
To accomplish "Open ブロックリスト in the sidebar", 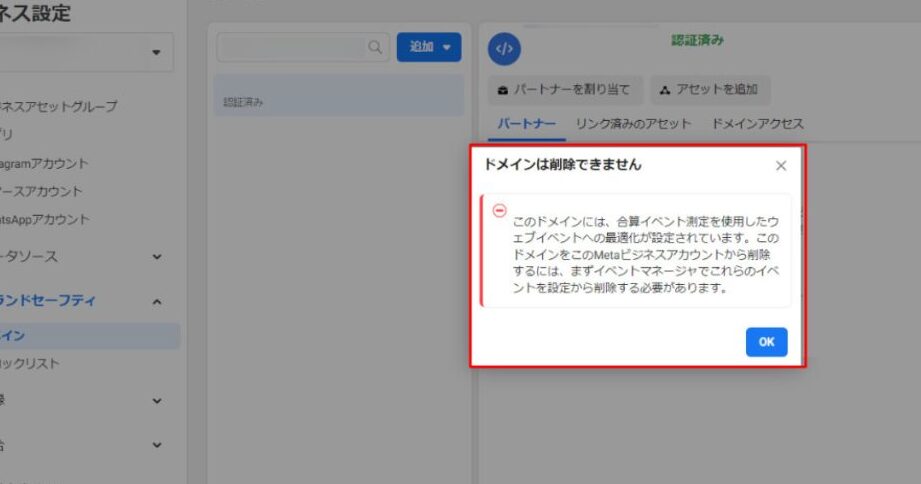I will pyautogui.click(x=30, y=364).
